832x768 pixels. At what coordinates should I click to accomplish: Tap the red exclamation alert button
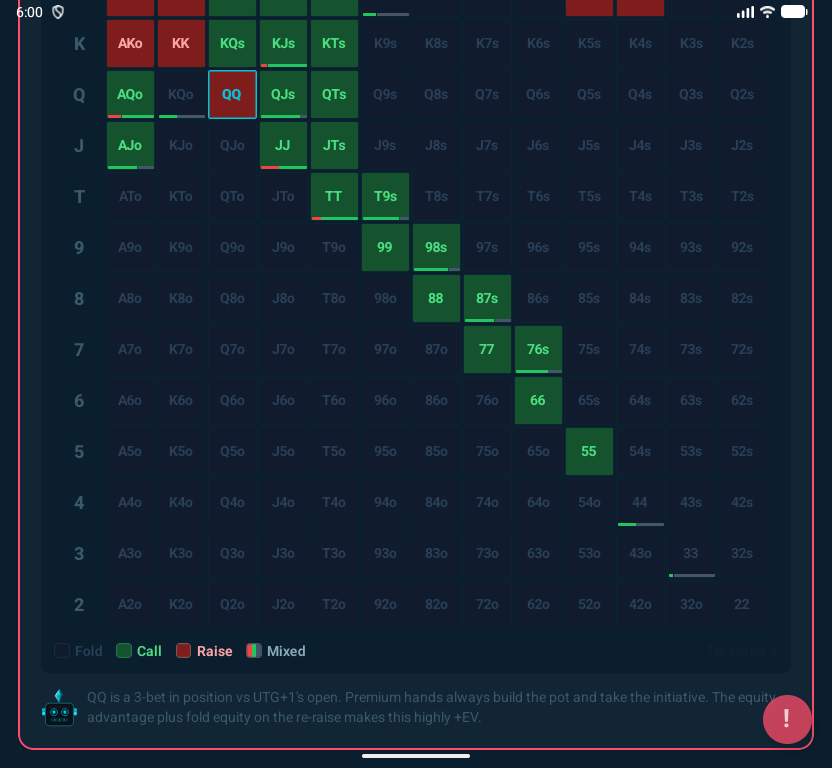pyautogui.click(x=787, y=719)
